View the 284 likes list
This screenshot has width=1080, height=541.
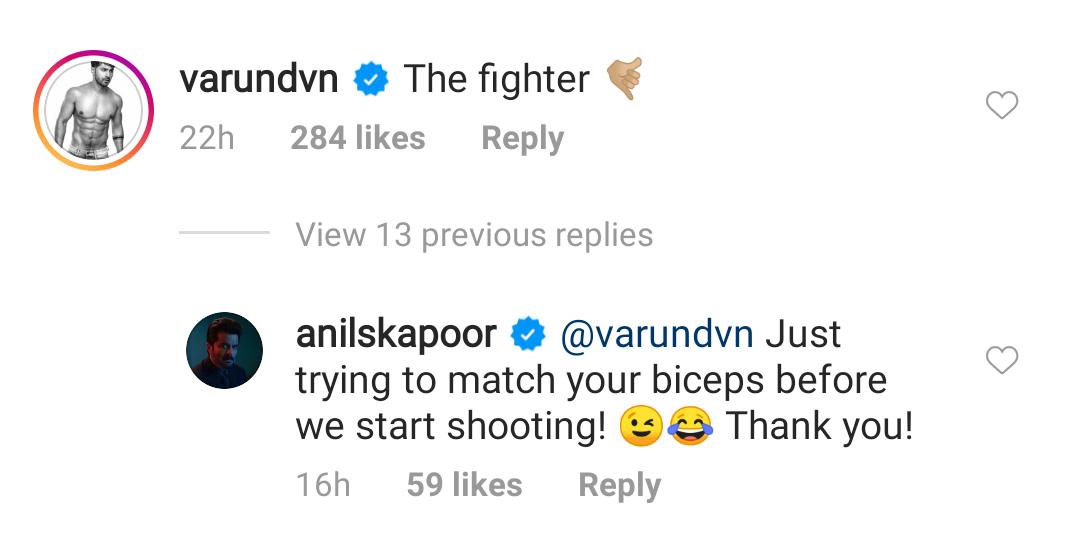point(357,138)
